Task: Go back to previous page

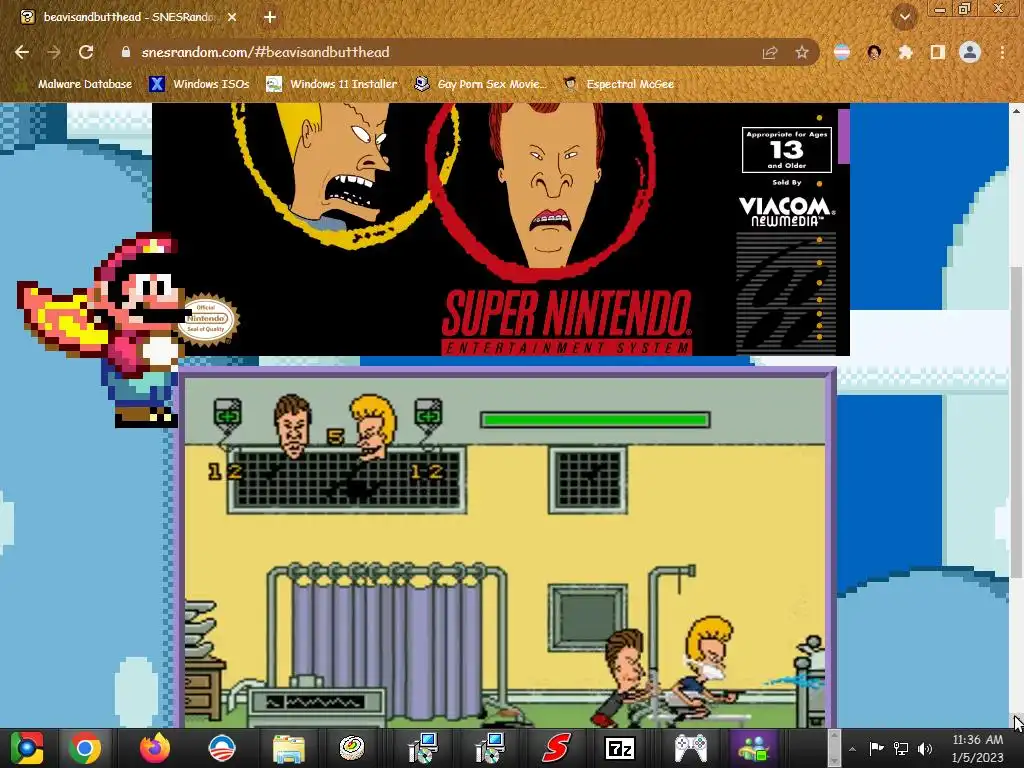Action: pos(22,52)
